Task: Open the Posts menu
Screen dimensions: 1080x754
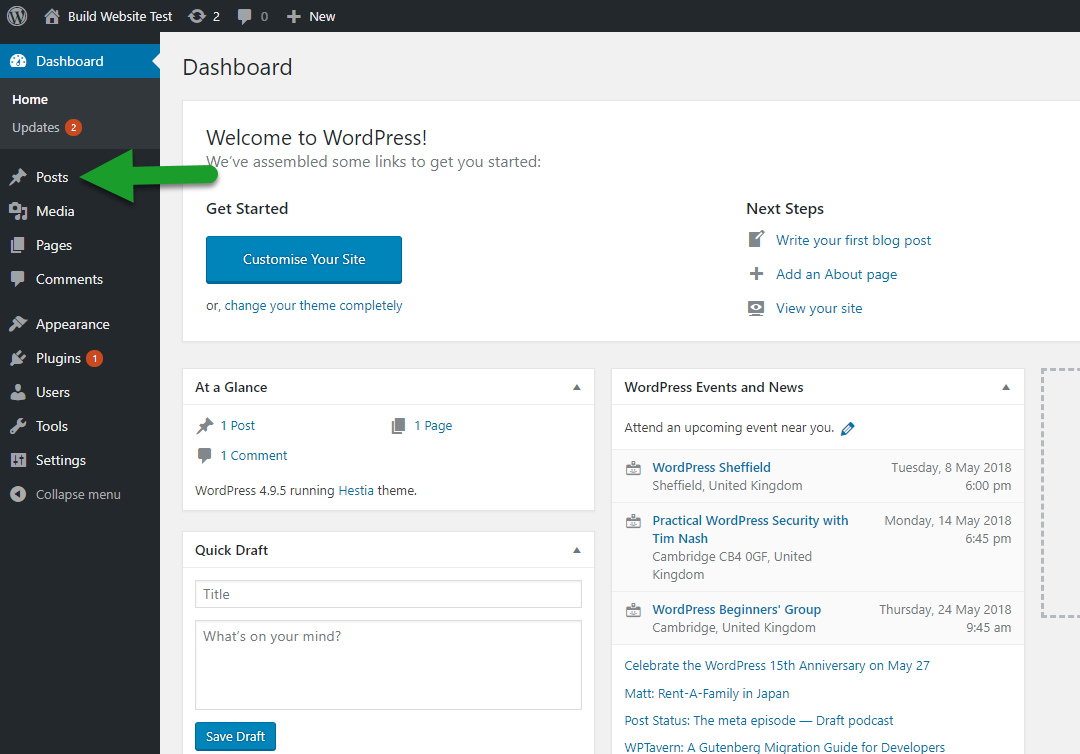Action: 52,177
